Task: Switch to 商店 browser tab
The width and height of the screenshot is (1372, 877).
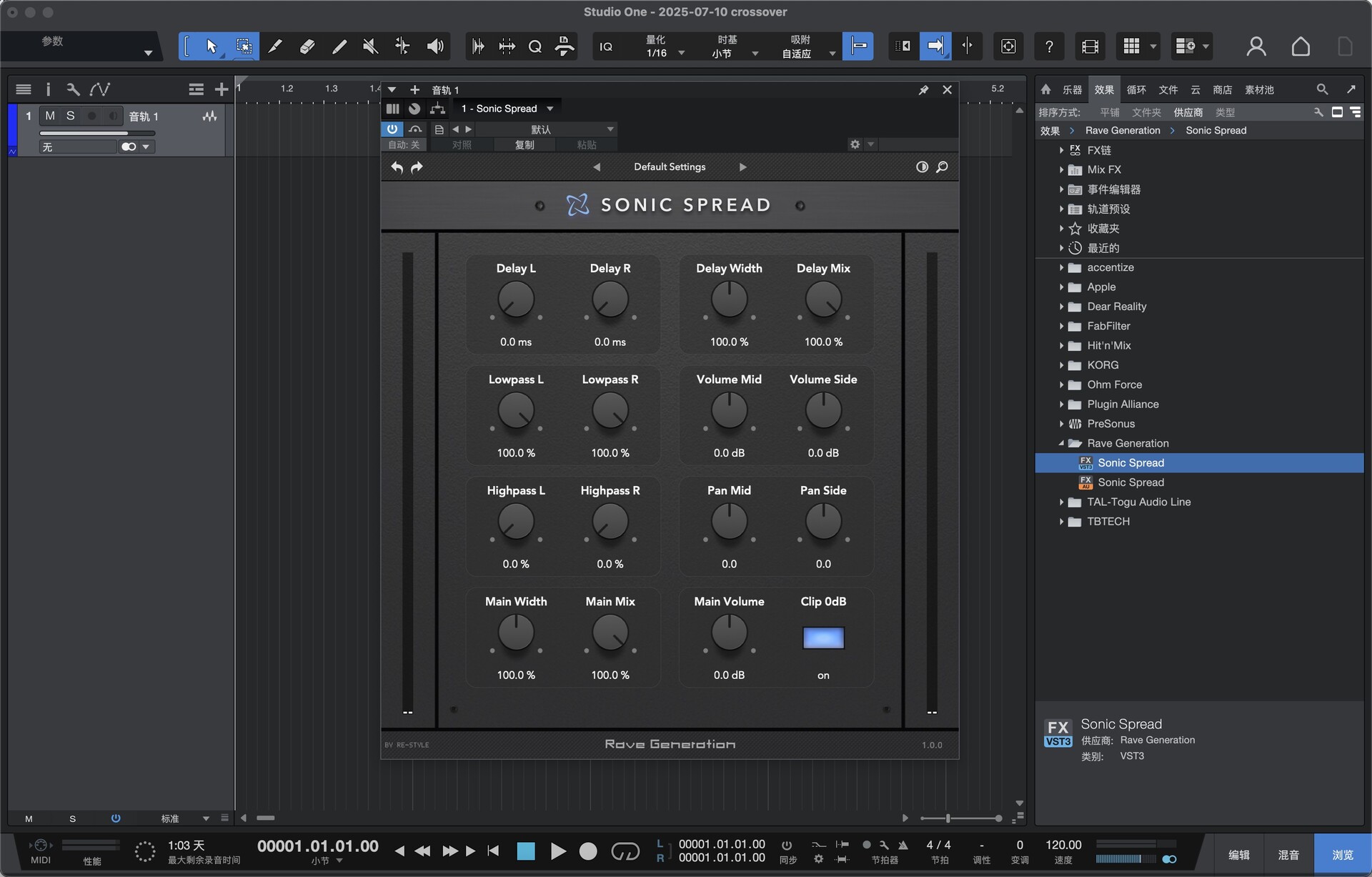Action: pyautogui.click(x=1222, y=89)
